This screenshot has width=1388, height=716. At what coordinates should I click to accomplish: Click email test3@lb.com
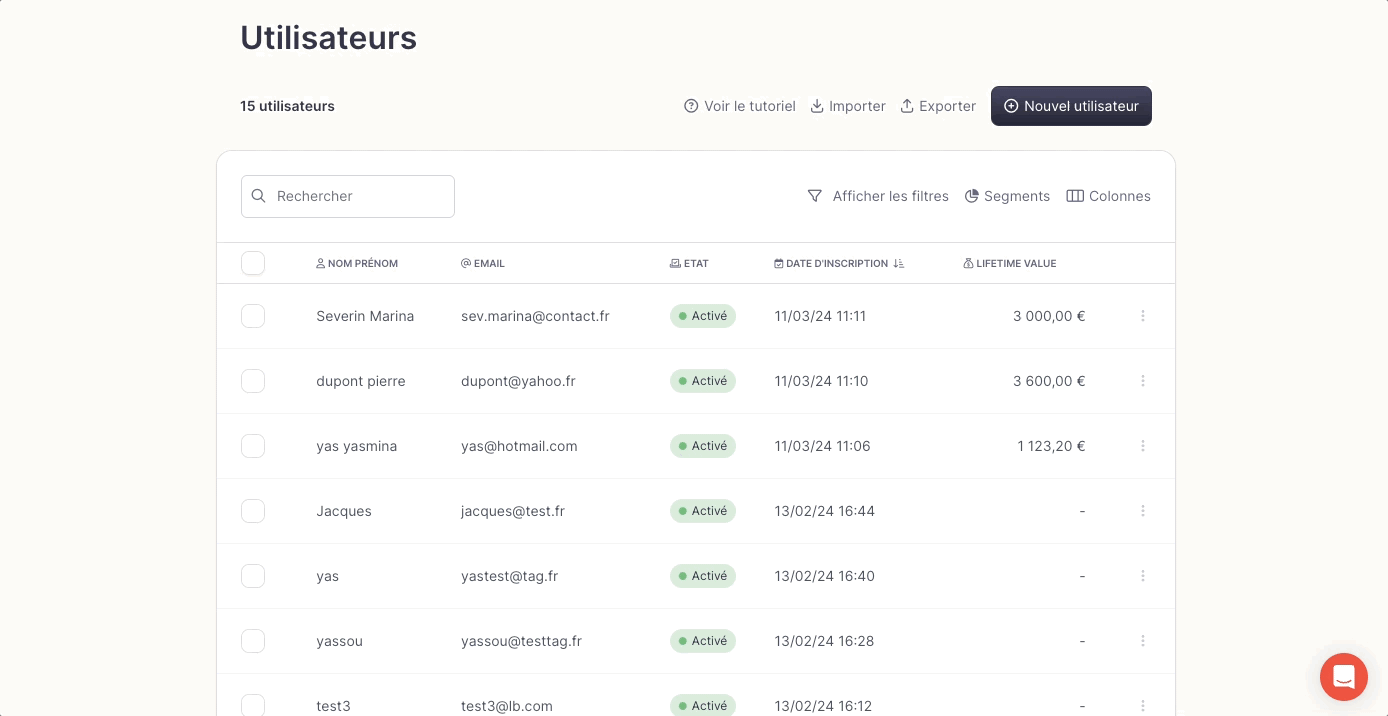[x=507, y=706]
